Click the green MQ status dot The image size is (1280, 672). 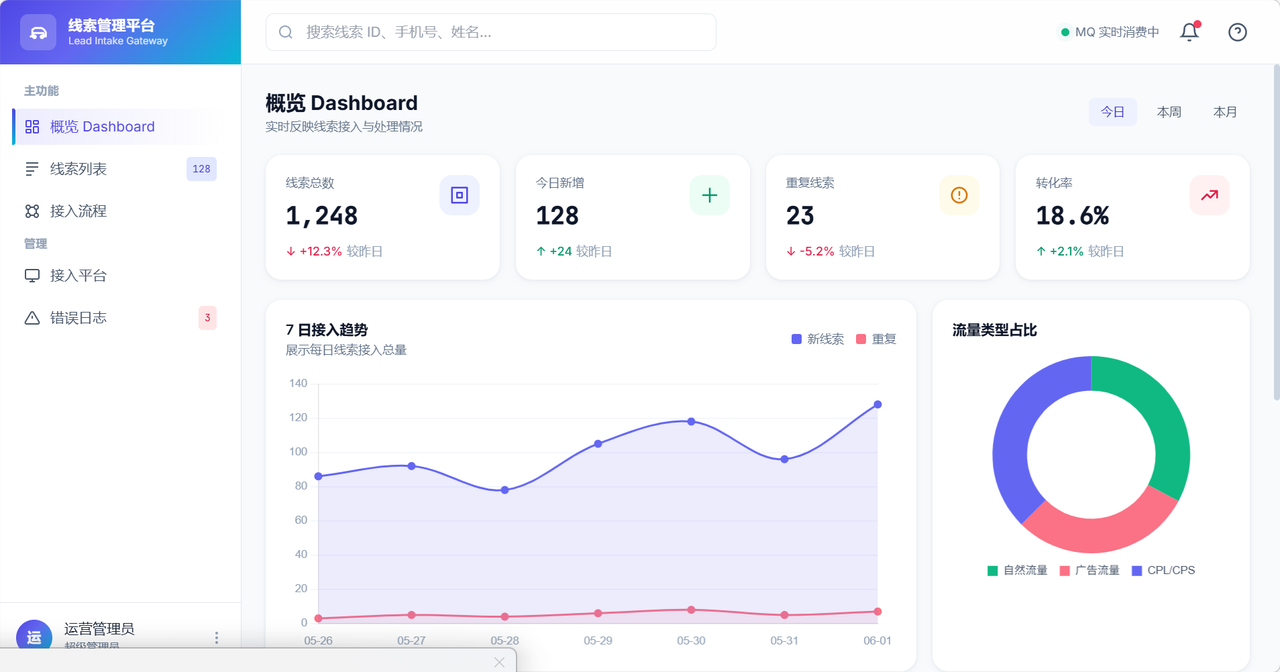coord(1065,32)
